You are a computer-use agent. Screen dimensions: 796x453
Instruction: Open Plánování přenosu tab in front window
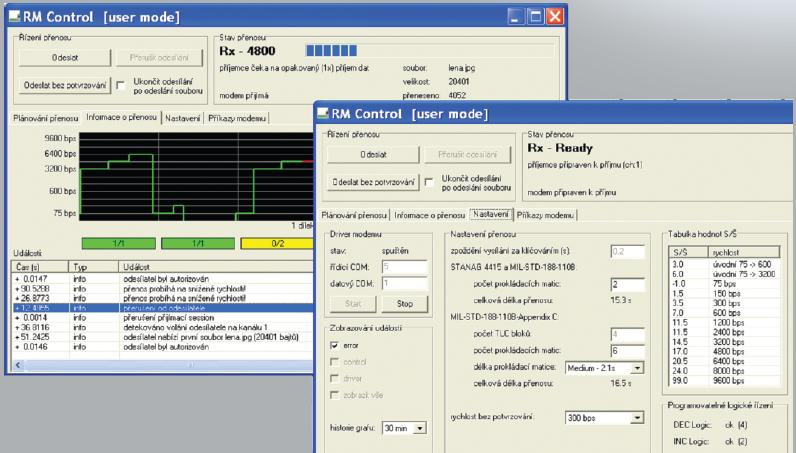(354, 215)
